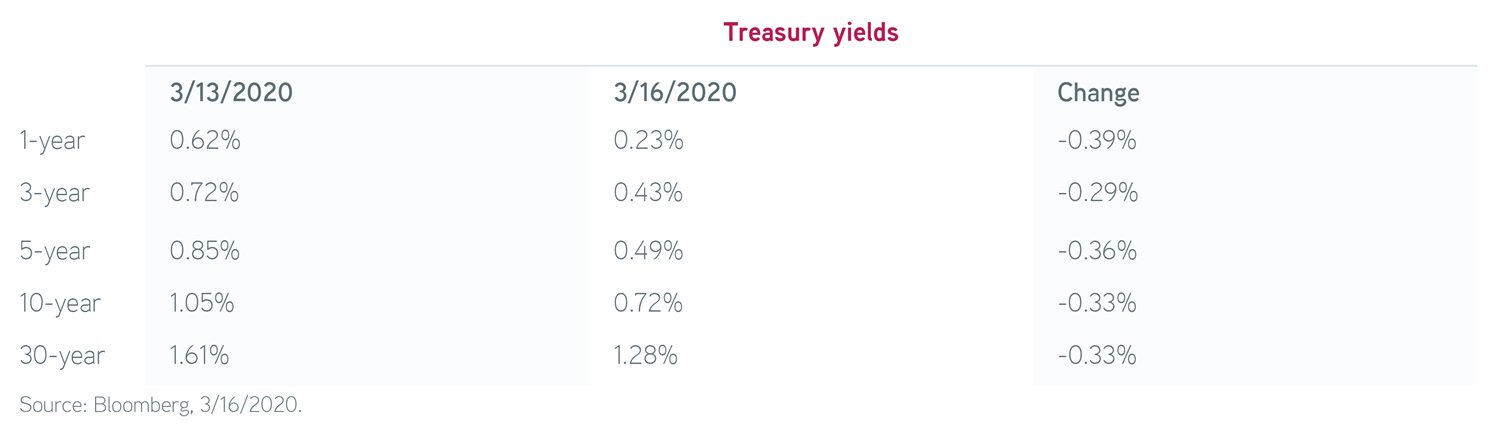Click the 1.05% ten-year yield cell
The height and width of the screenshot is (440, 1500).
click(x=203, y=301)
